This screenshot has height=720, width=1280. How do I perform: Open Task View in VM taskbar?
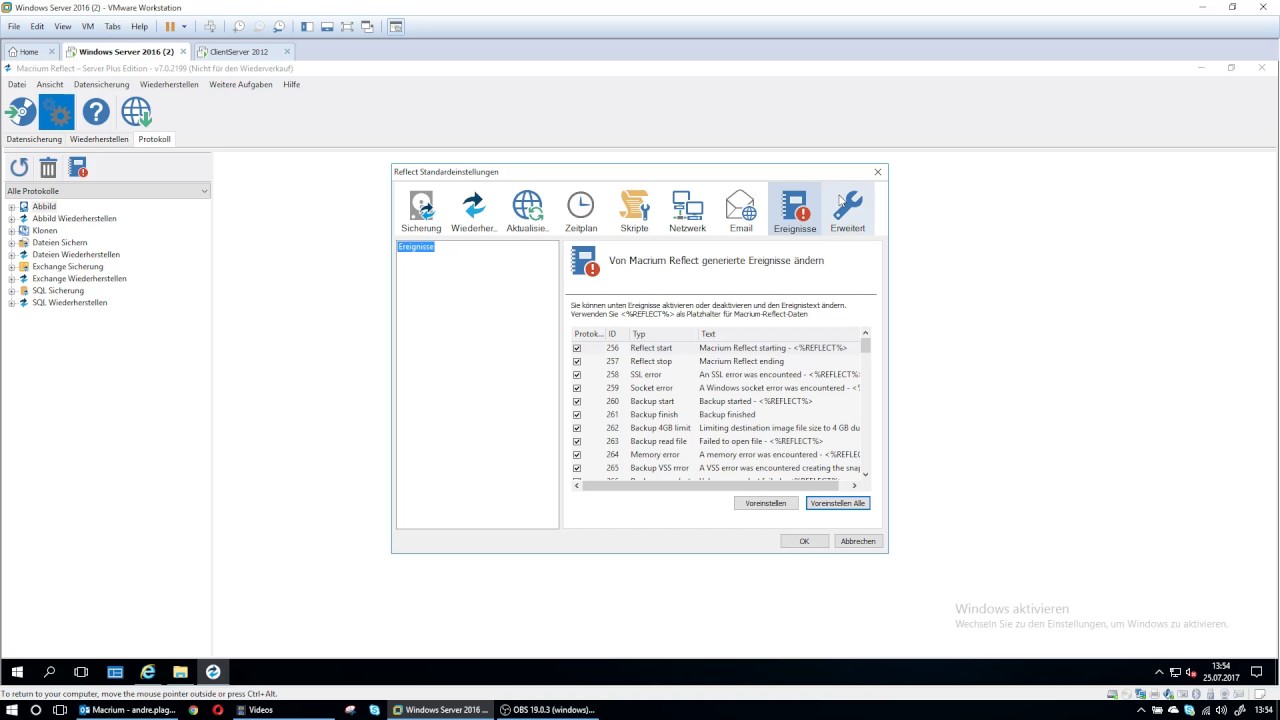(81, 672)
